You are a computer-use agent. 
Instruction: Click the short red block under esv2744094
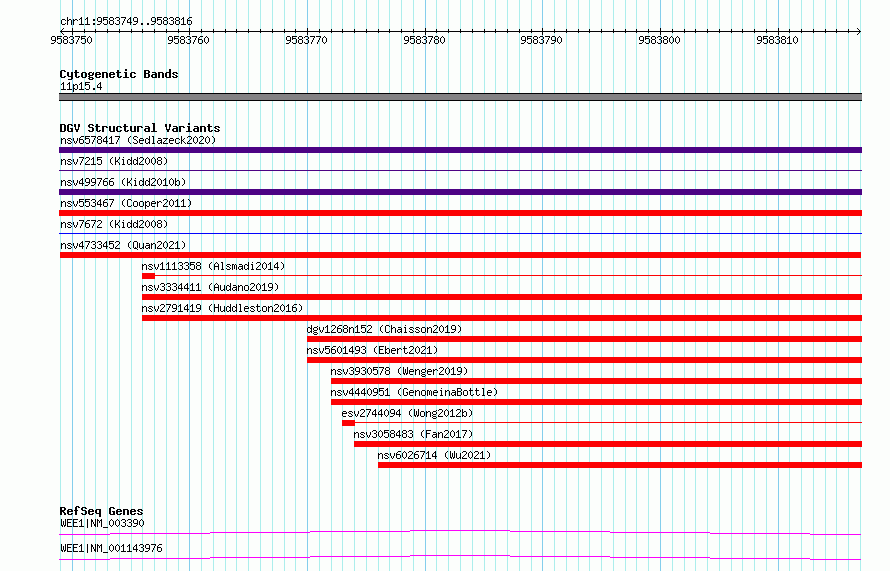pyautogui.click(x=349, y=423)
